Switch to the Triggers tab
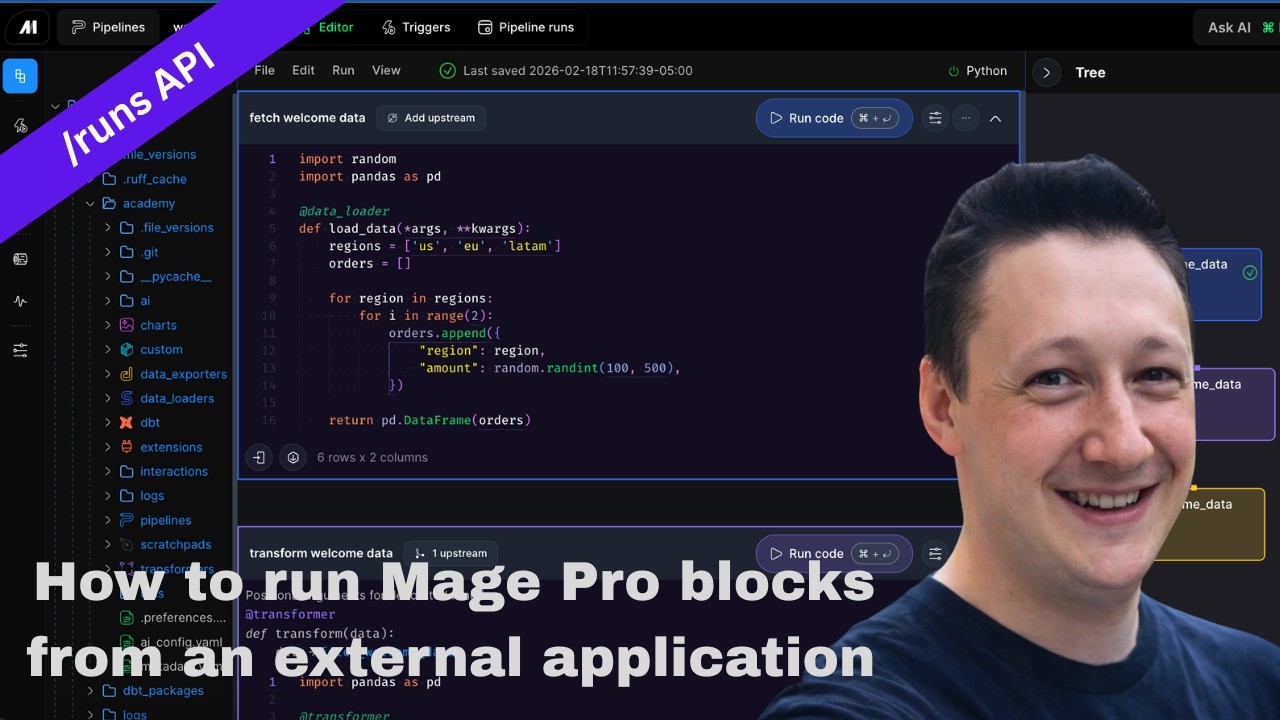The width and height of the screenshot is (1280, 720). tap(416, 27)
